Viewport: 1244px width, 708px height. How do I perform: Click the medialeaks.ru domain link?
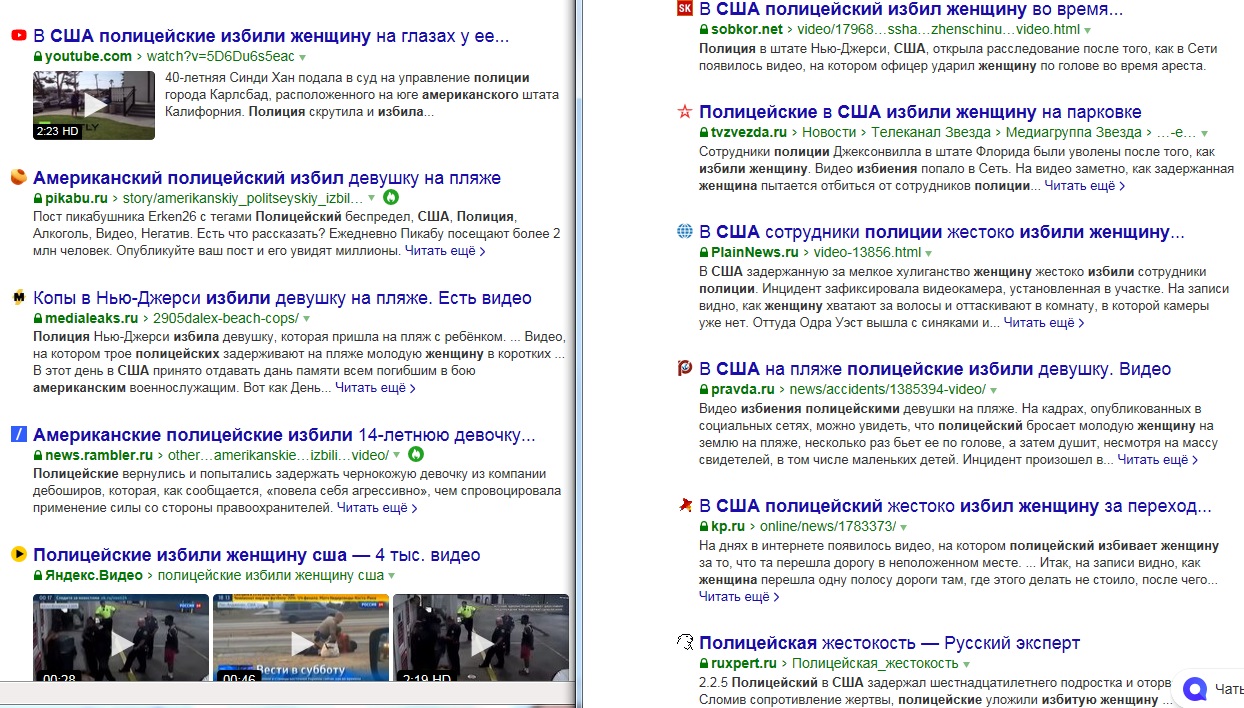91,318
